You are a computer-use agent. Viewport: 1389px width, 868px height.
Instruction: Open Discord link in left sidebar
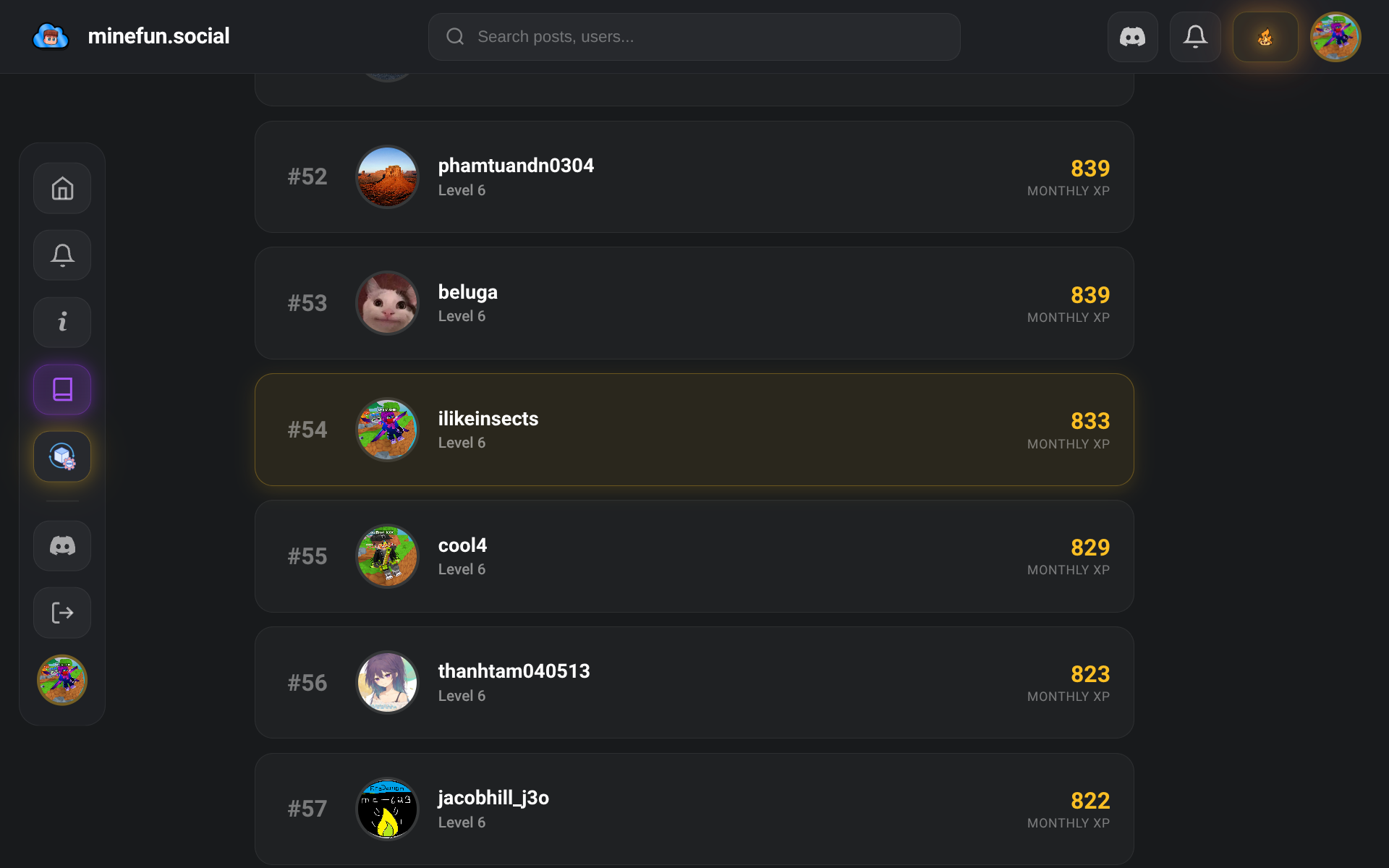(x=62, y=546)
